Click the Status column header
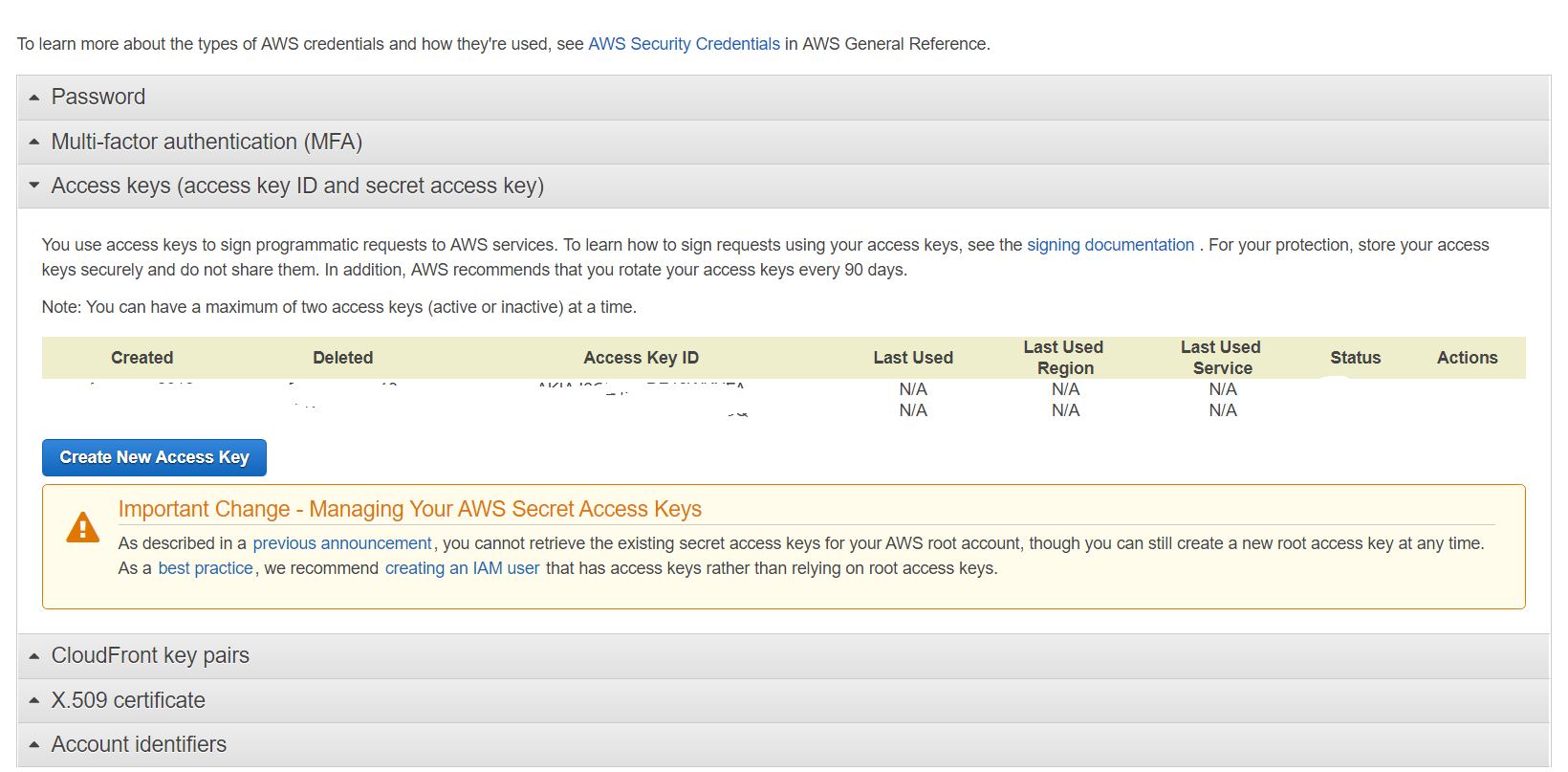The height and width of the screenshot is (772, 1568). tap(1355, 358)
